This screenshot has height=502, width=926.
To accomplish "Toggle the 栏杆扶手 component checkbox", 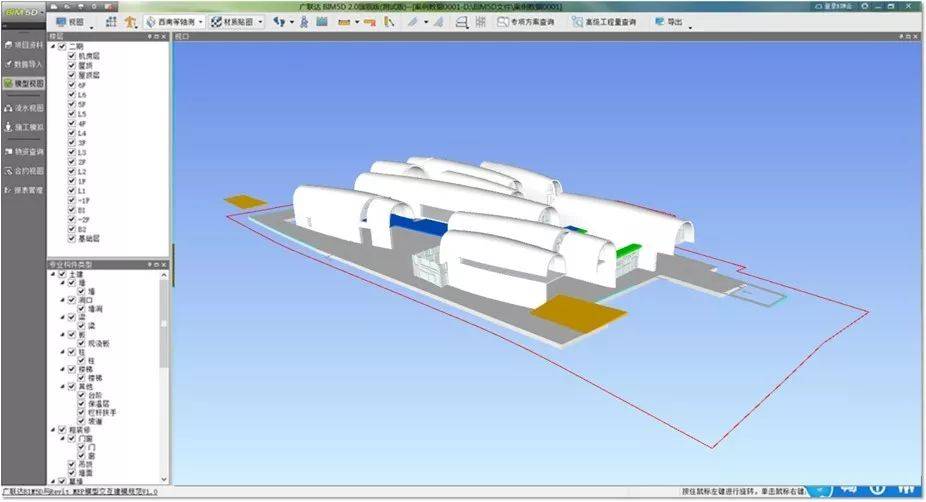I will (x=81, y=412).
